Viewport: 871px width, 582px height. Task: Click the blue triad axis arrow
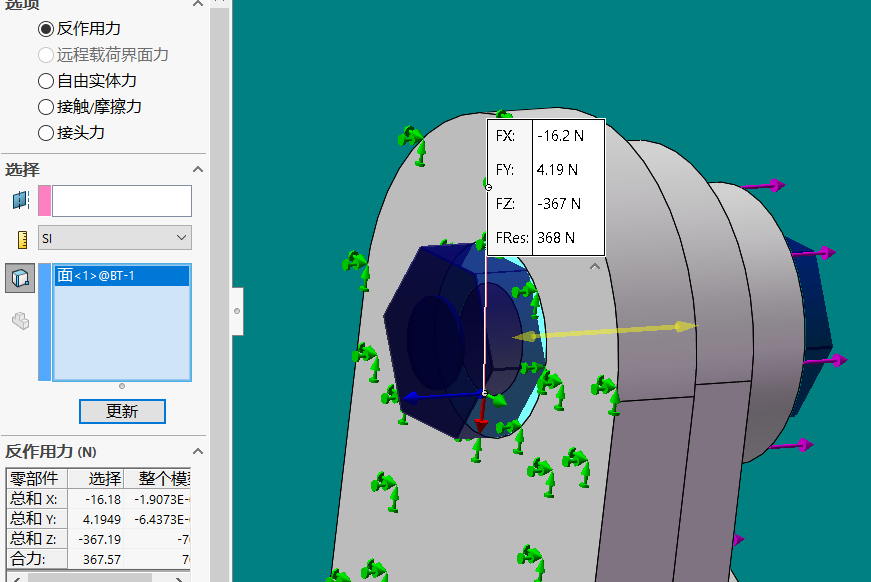[442, 395]
